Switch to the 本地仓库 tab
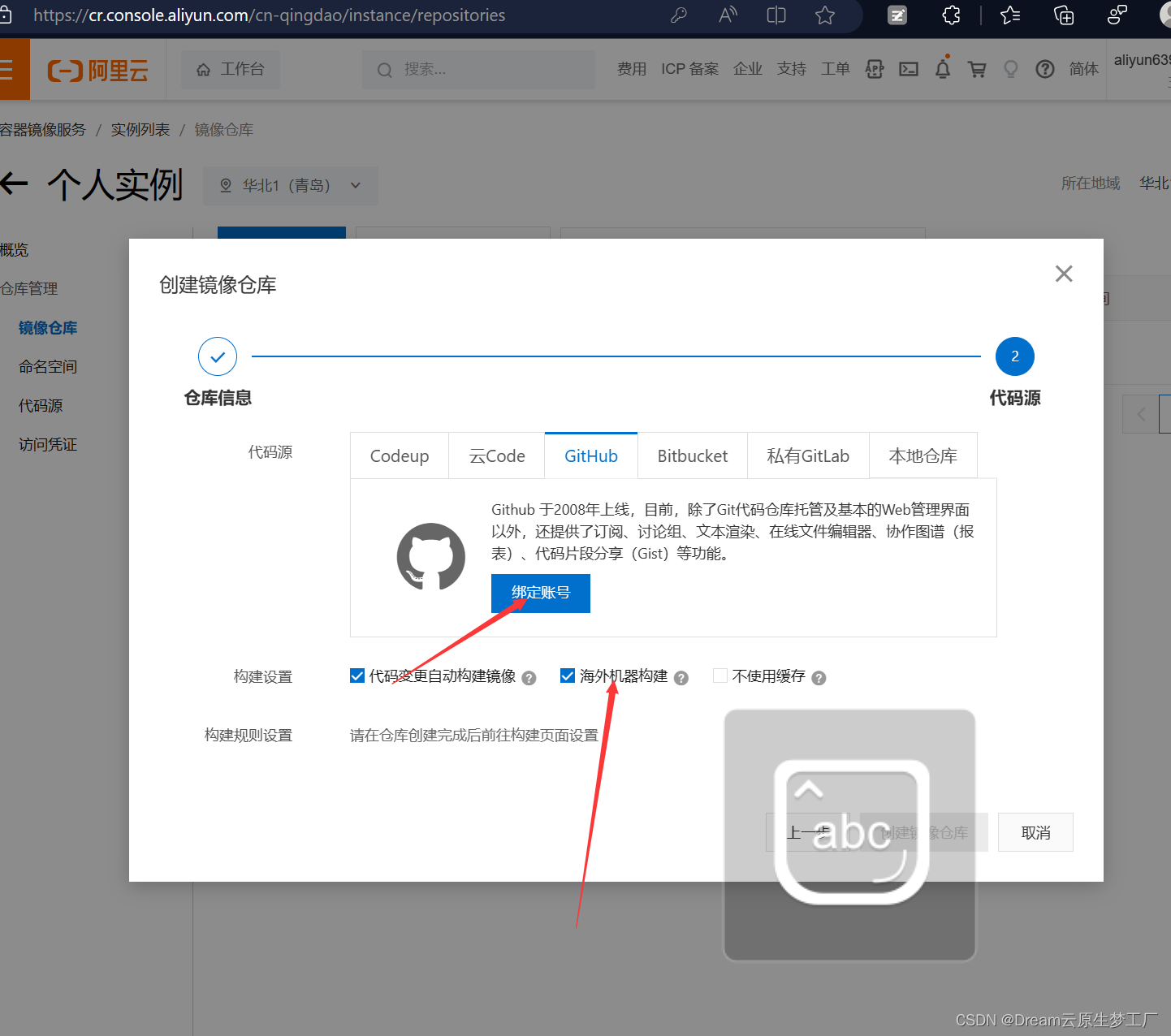This screenshot has height=1036, width=1171. pyautogui.click(x=923, y=456)
